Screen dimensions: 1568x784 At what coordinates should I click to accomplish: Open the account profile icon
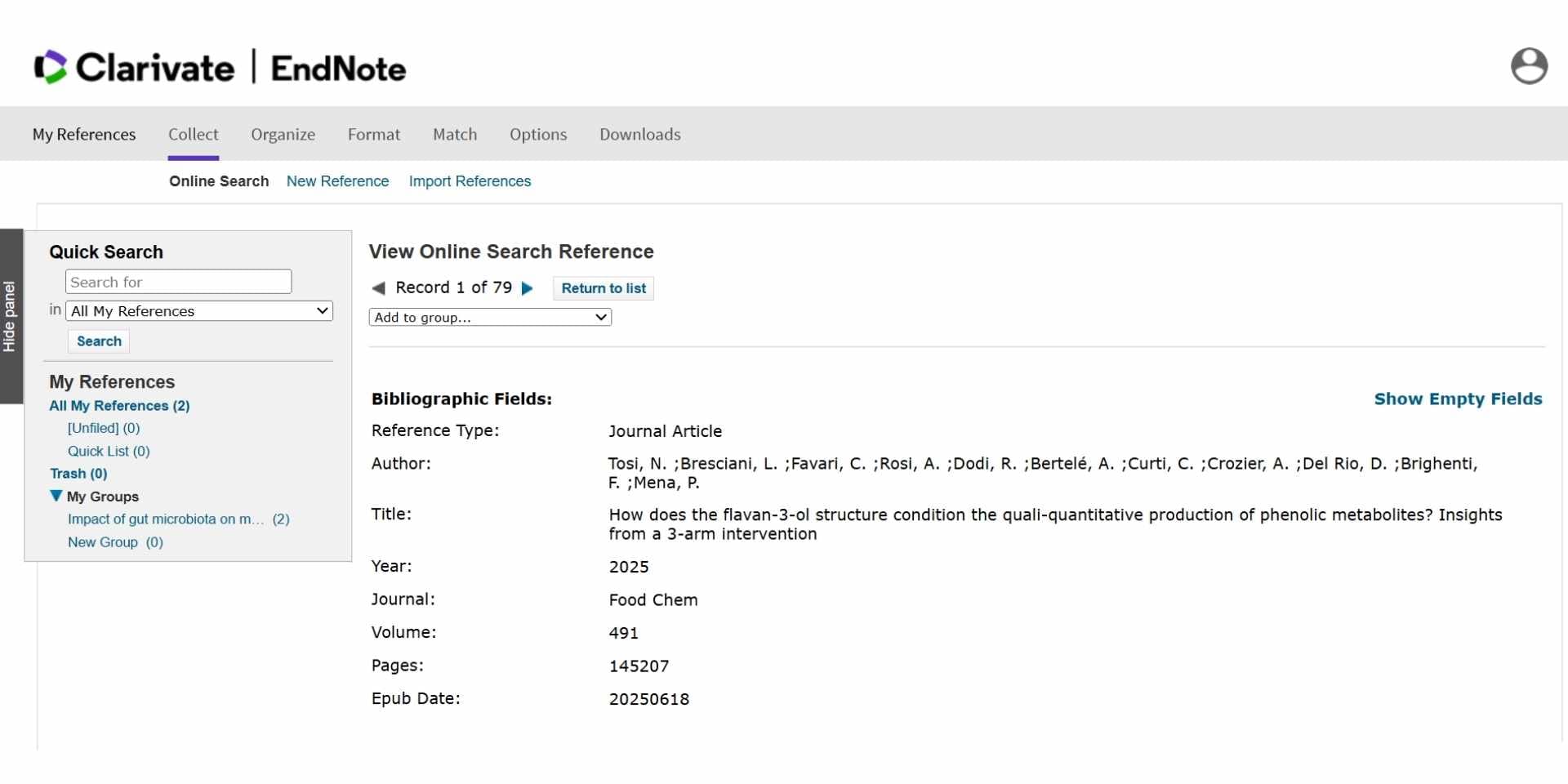point(1529,66)
